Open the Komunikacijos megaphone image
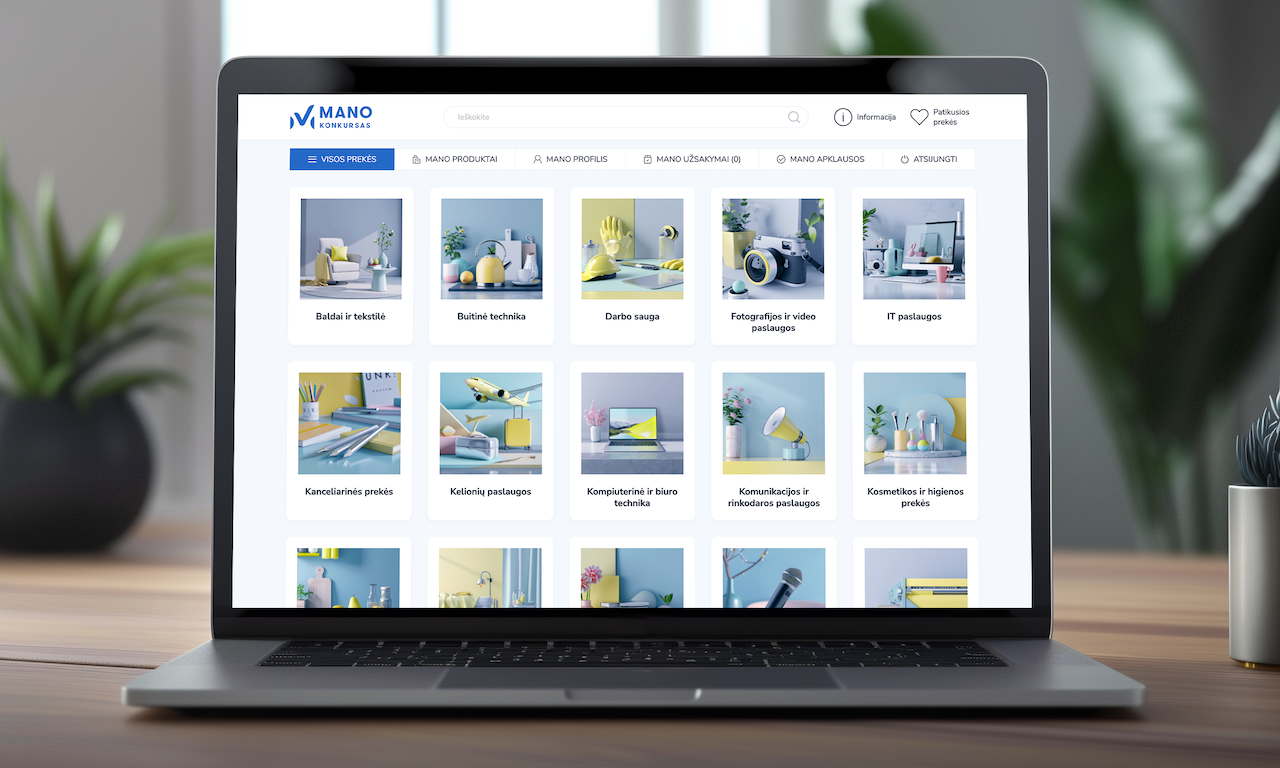Viewport: 1280px width, 768px height. pos(774,423)
